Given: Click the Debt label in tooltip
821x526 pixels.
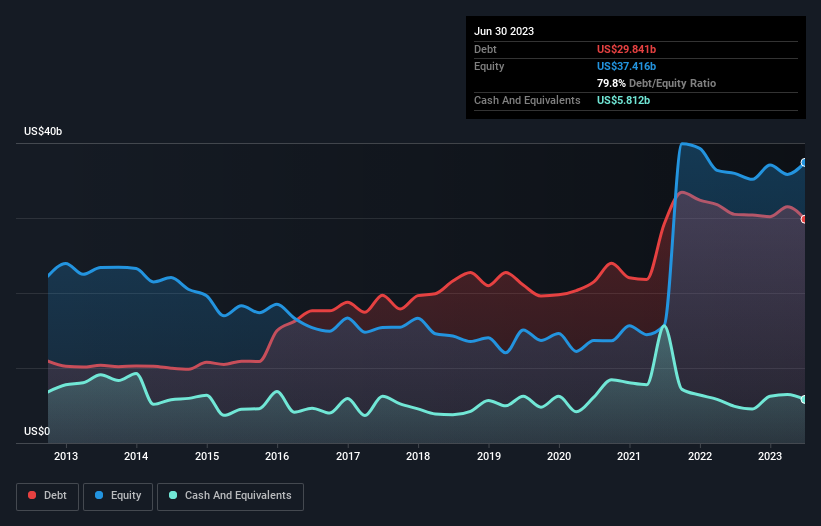Looking at the screenshot, I should tap(485, 49).
